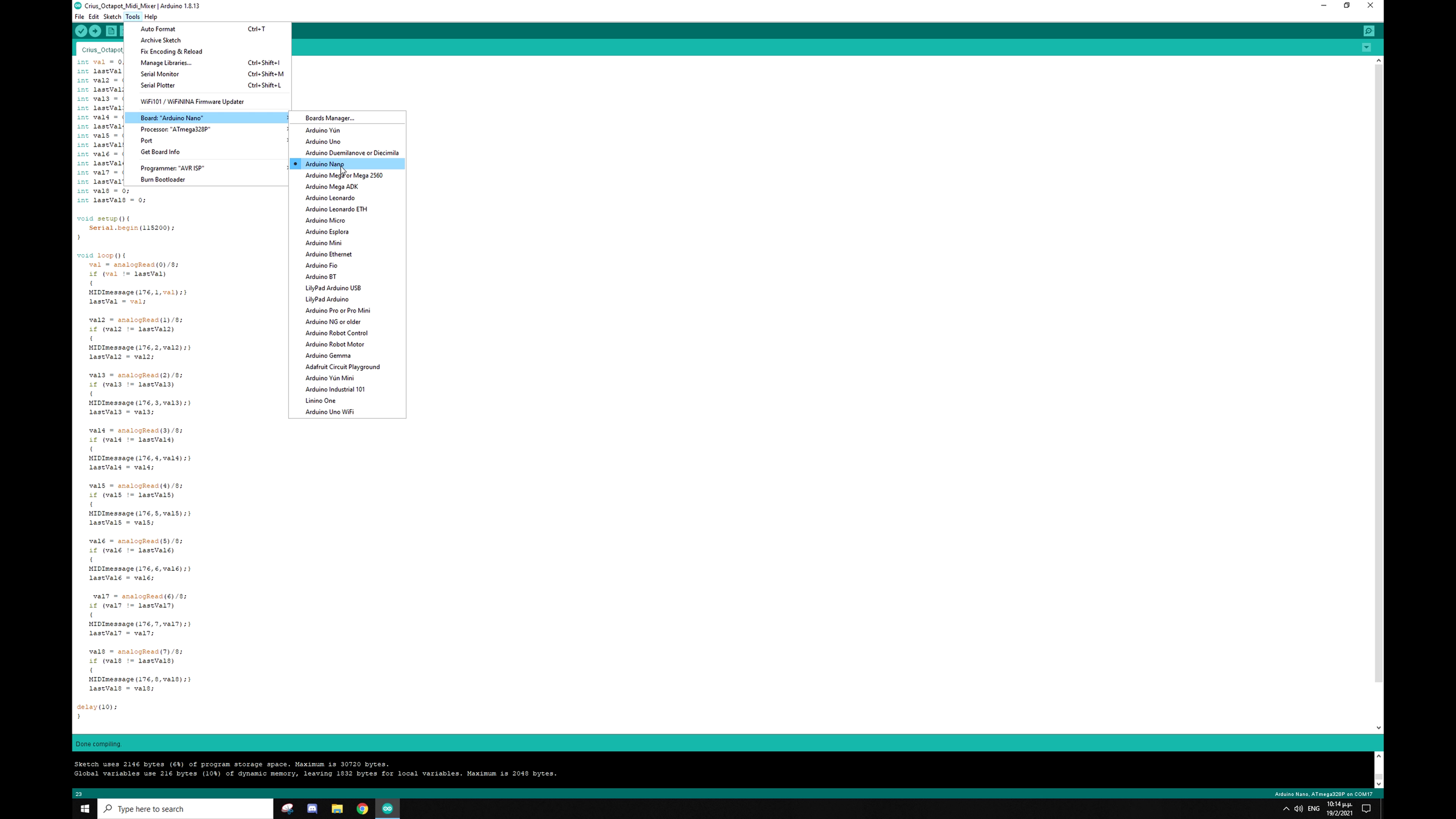Open the tab options dropdown arrow
Screen dimensions: 1456x819
[1366, 47]
